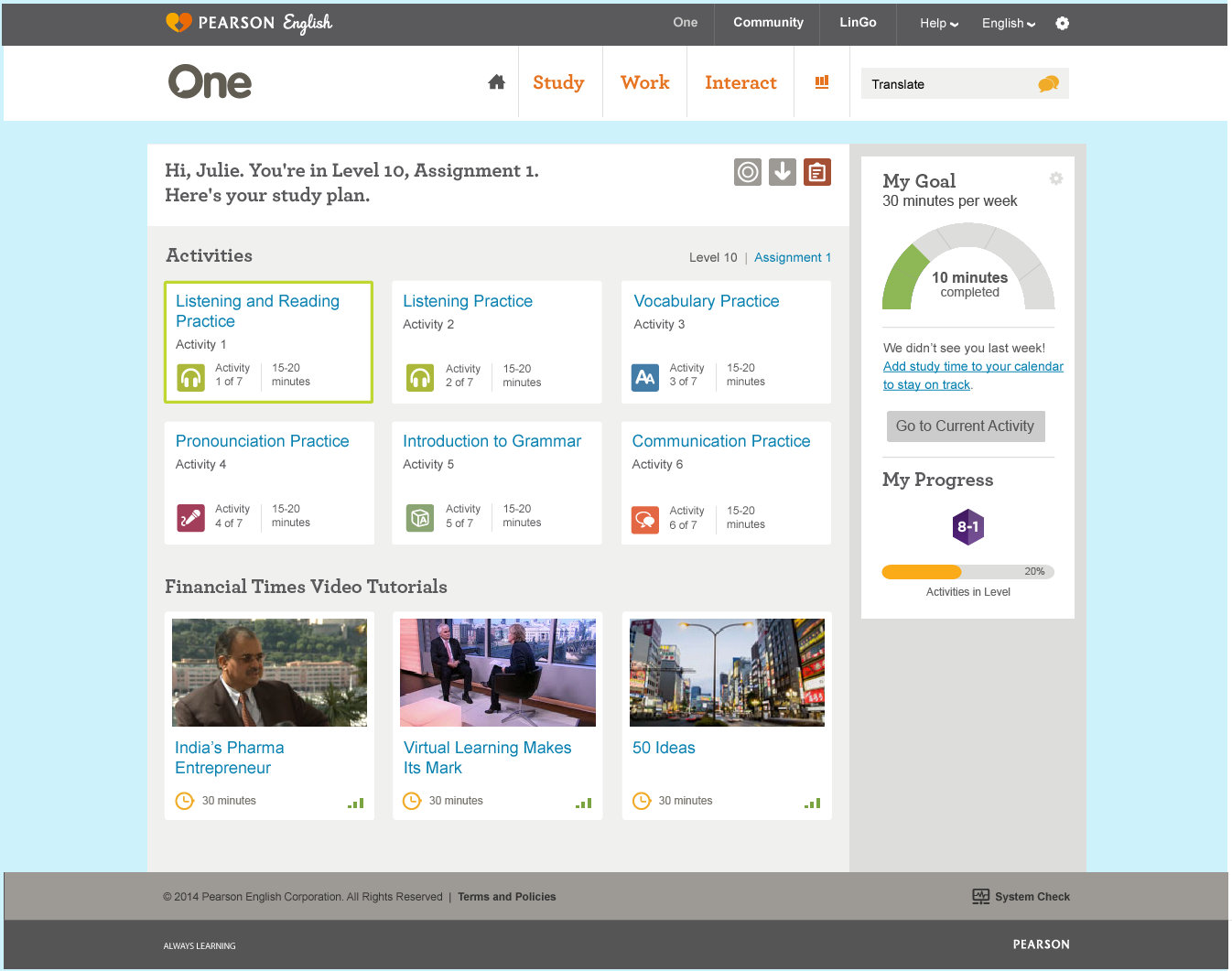Screen dimensions: 1232x971
Task: Open Pronunciation Practice activity title
Action: click(x=263, y=441)
